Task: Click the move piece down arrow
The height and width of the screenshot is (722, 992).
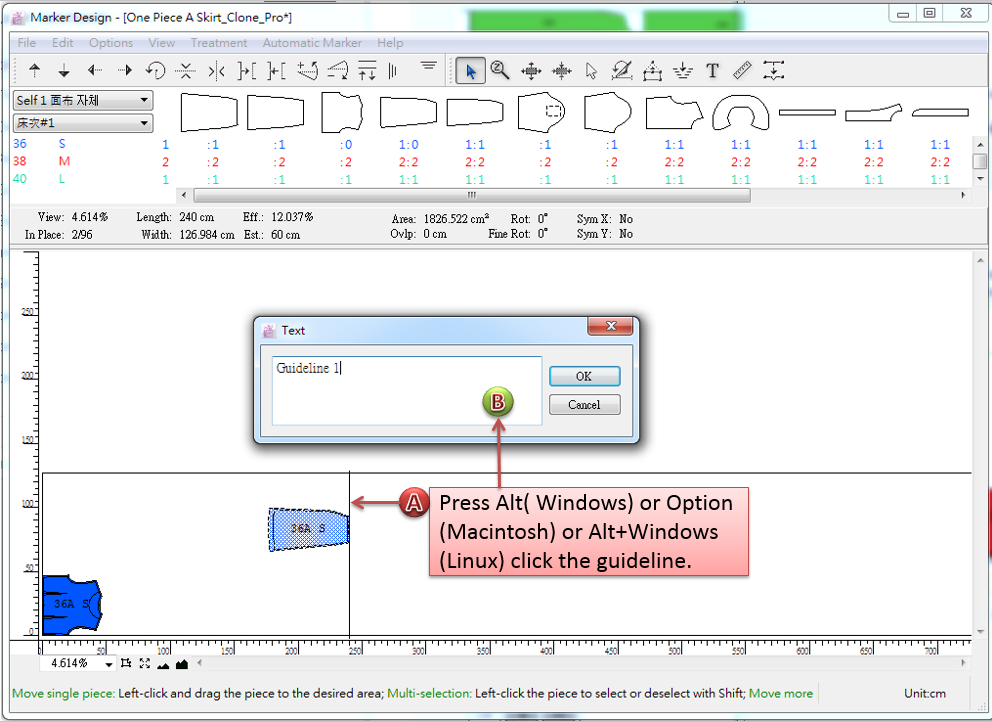Action: pyautogui.click(x=64, y=70)
